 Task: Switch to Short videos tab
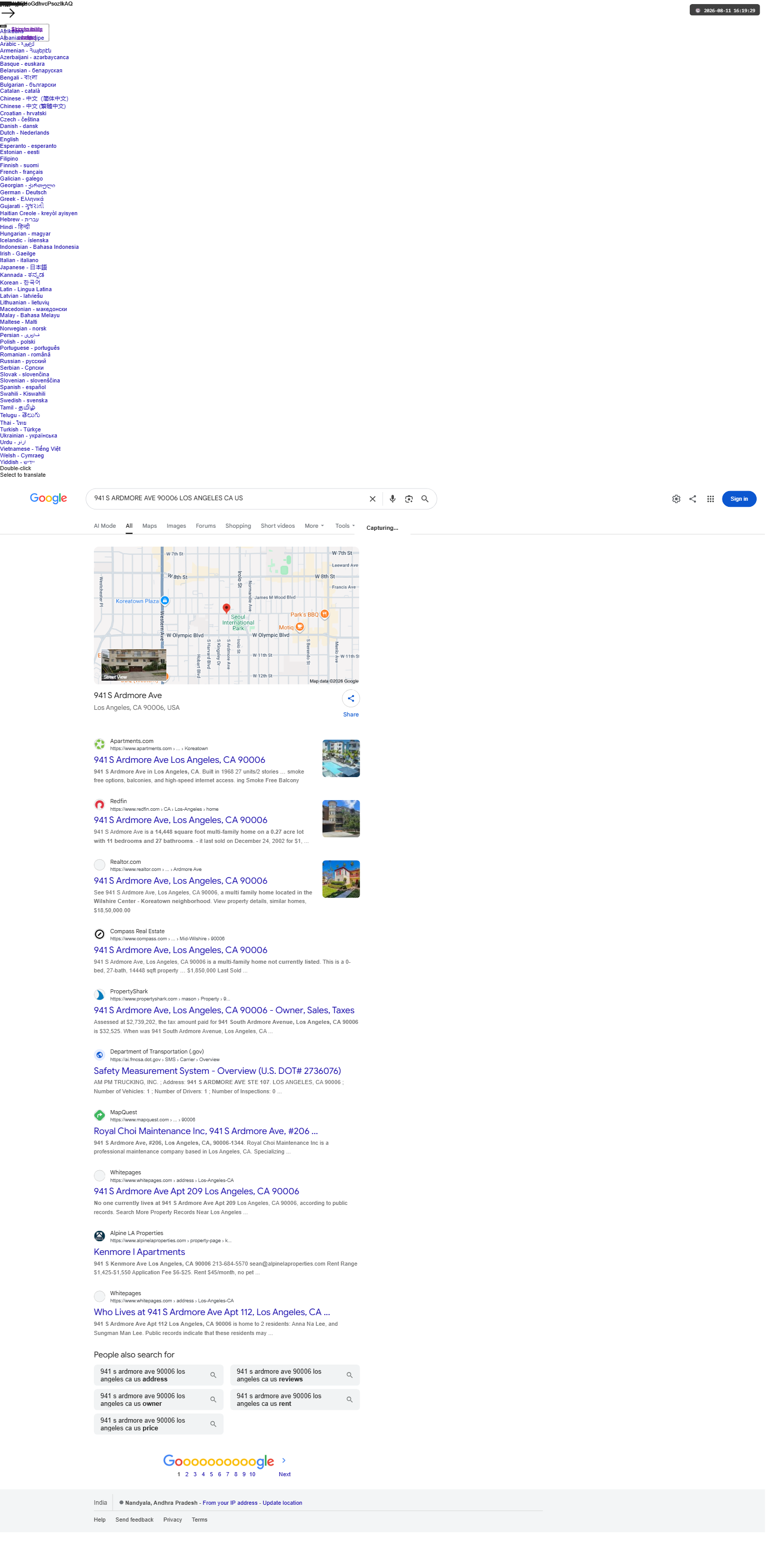[278, 525]
